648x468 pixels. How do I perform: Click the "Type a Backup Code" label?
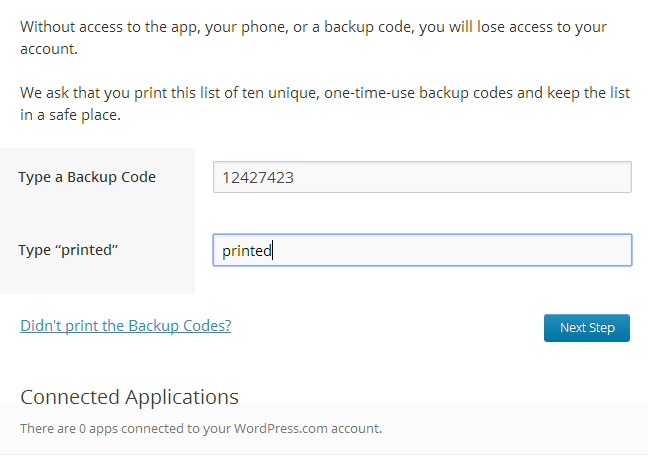87,177
